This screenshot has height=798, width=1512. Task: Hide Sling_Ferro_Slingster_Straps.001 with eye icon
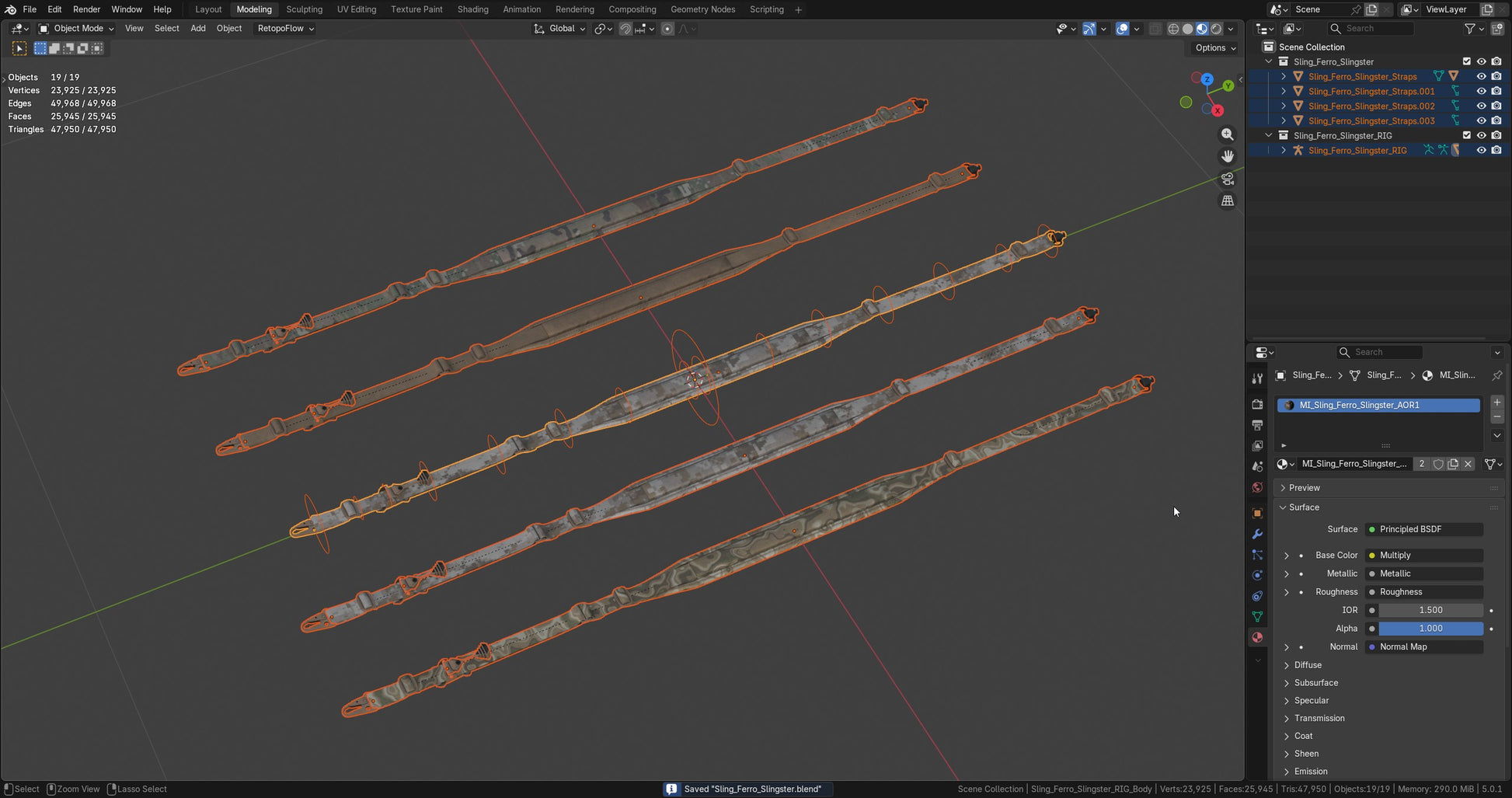pyautogui.click(x=1481, y=91)
